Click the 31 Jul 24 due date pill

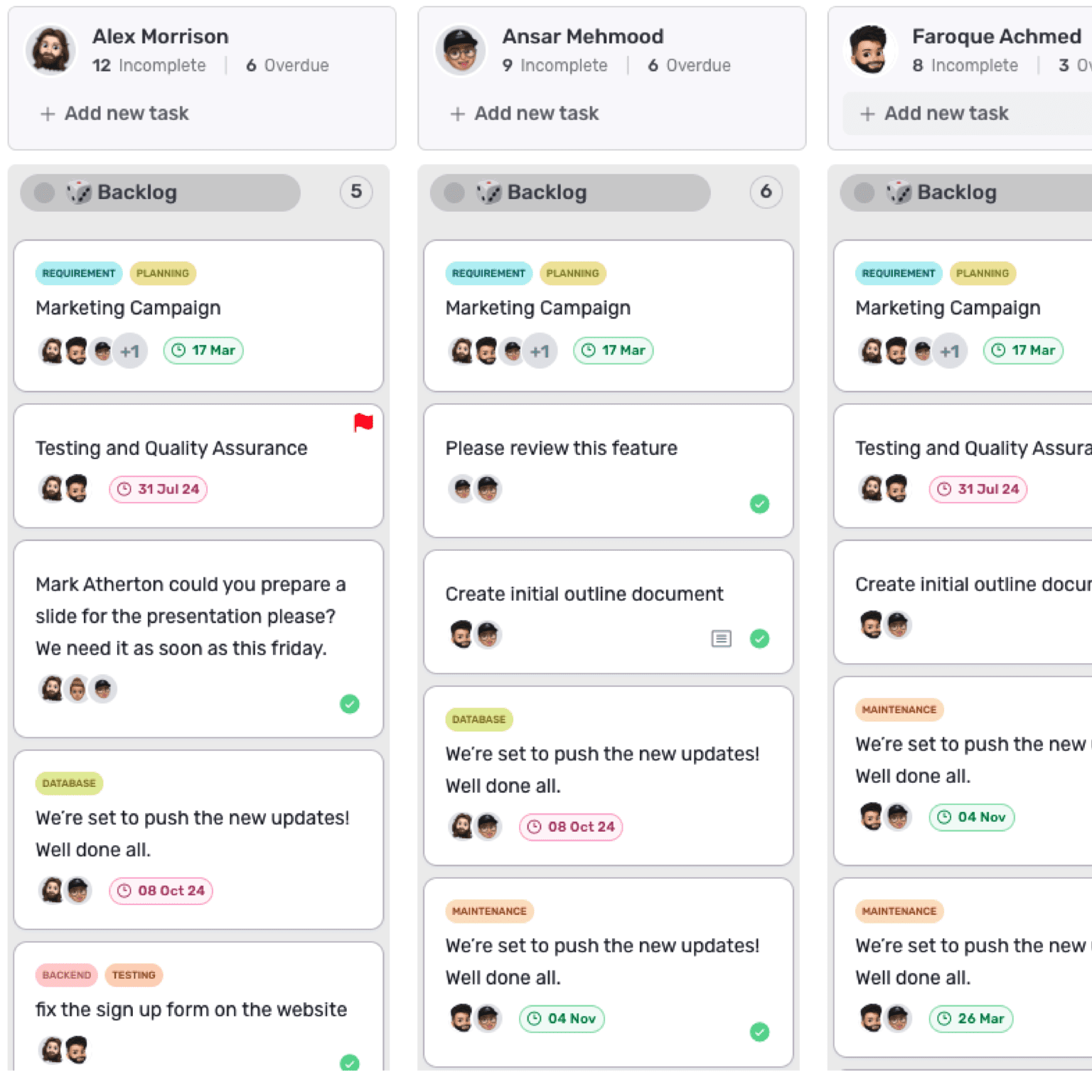pos(158,489)
